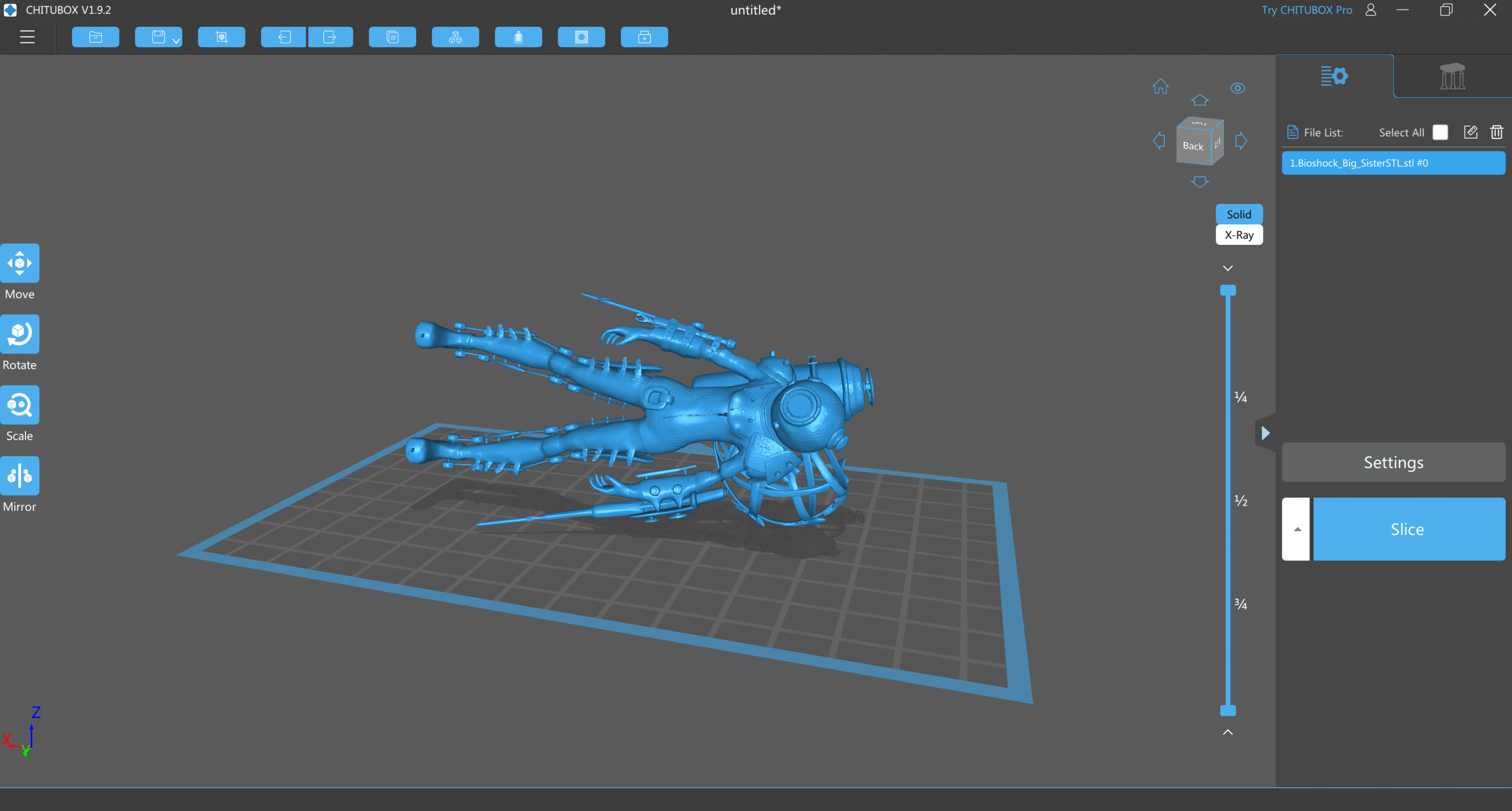Viewport: 1512px width, 811px height.
Task: Select the Scale tool
Action: click(20, 405)
